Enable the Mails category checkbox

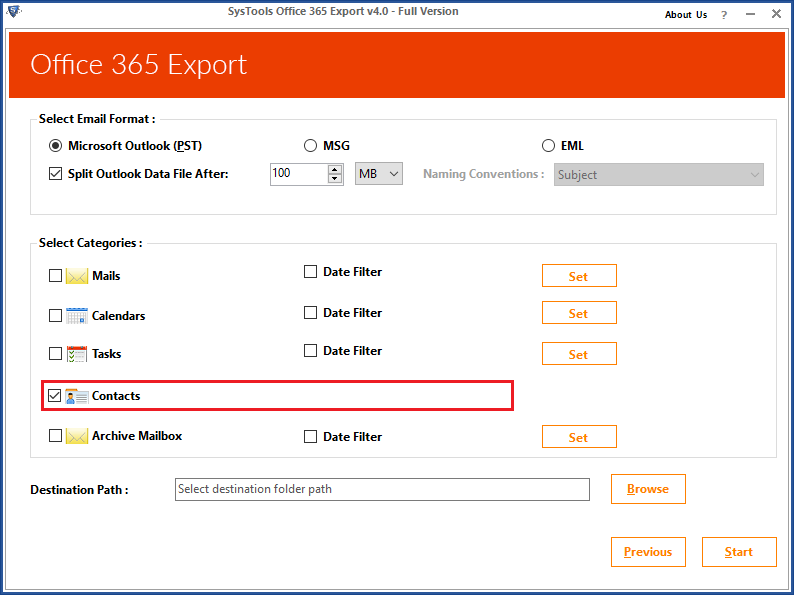click(55, 276)
